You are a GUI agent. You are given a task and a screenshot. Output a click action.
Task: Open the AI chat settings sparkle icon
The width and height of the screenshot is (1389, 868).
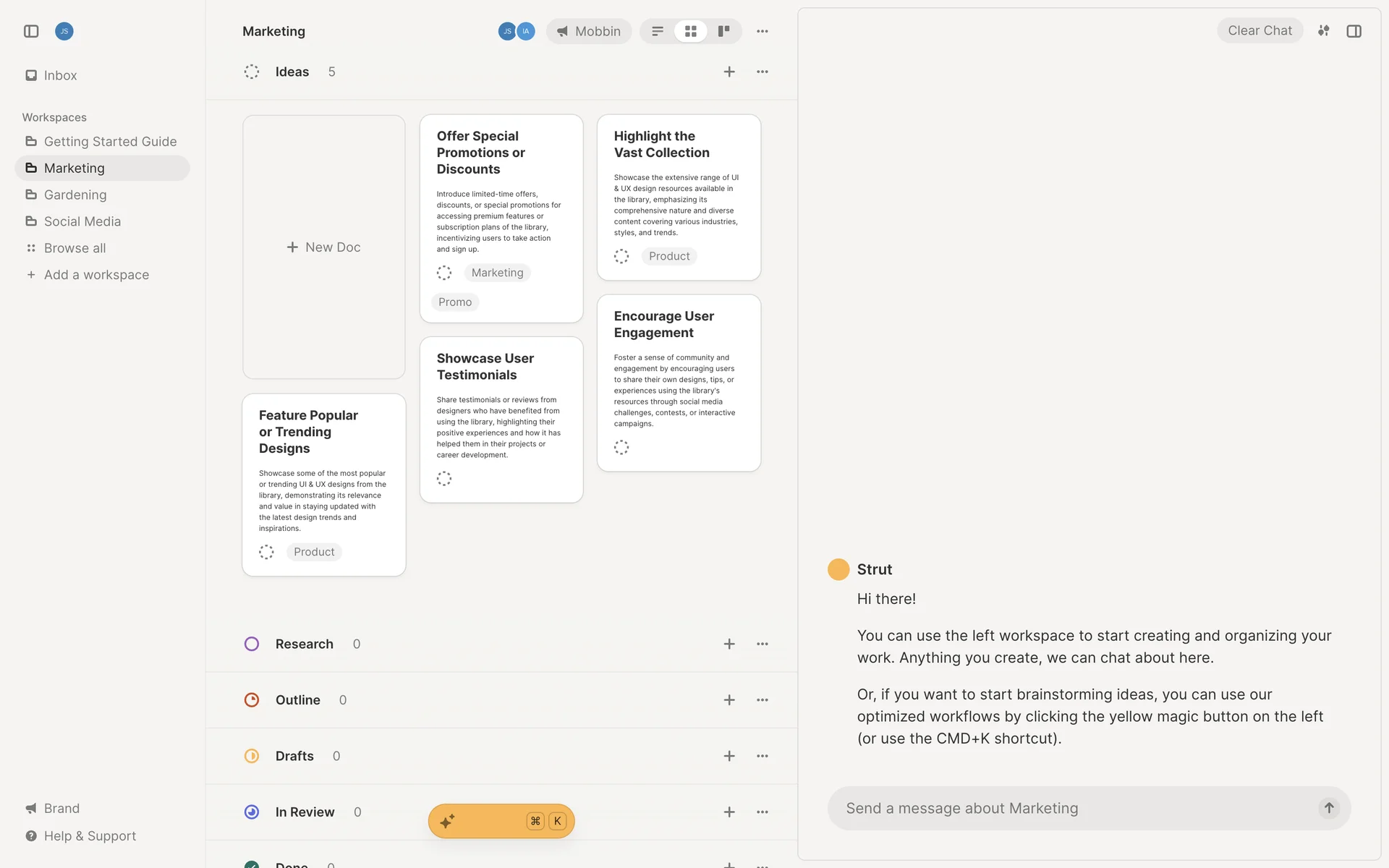point(1323,30)
